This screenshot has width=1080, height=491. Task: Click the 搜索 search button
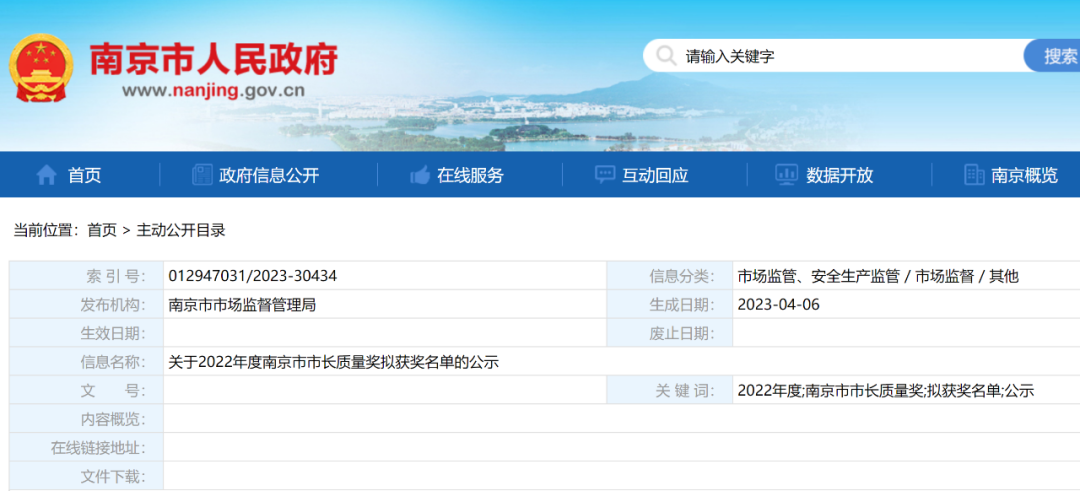coord(1053,56)
